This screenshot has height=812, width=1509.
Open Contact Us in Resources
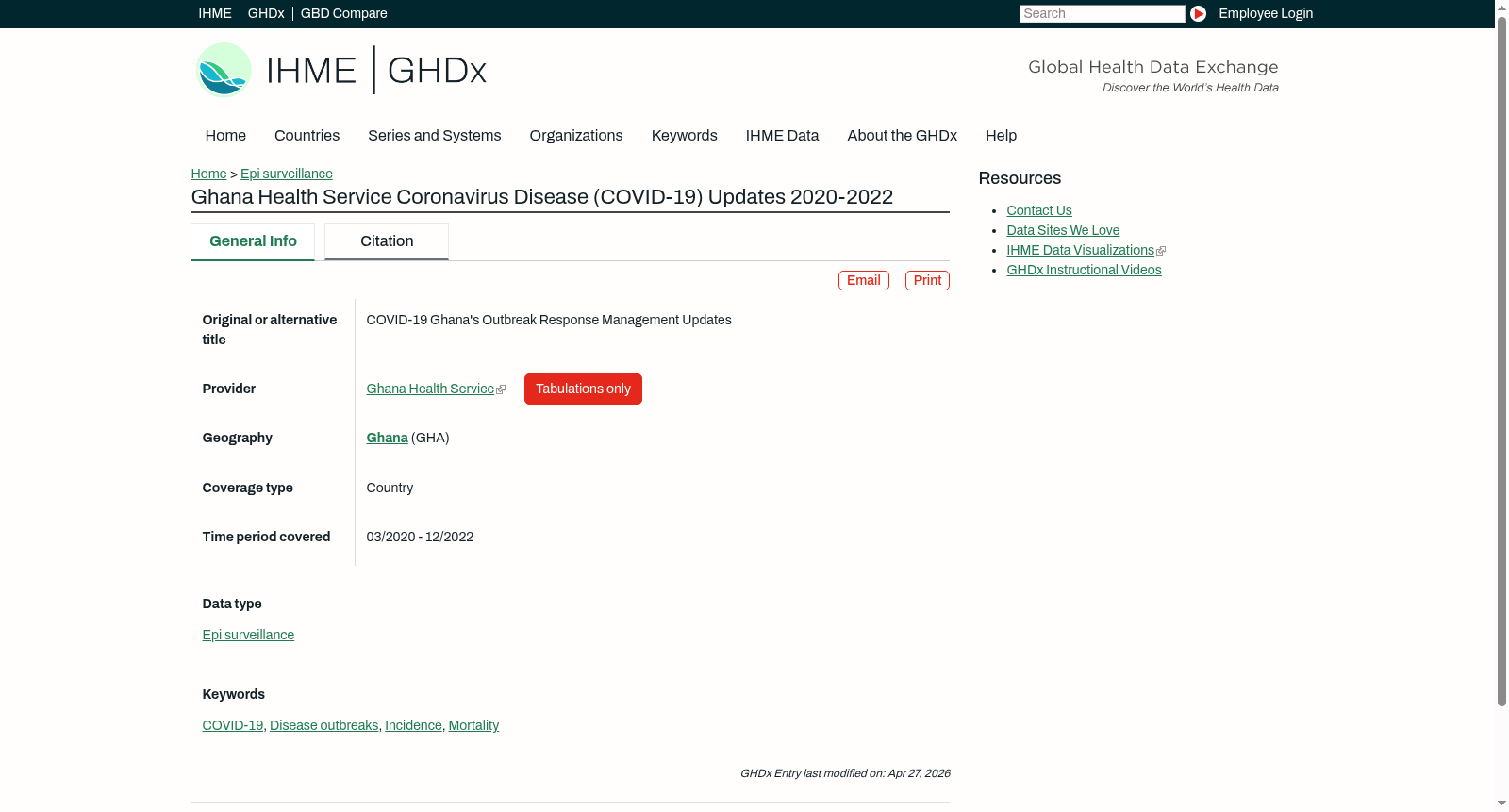click(x=1039, y=210)
